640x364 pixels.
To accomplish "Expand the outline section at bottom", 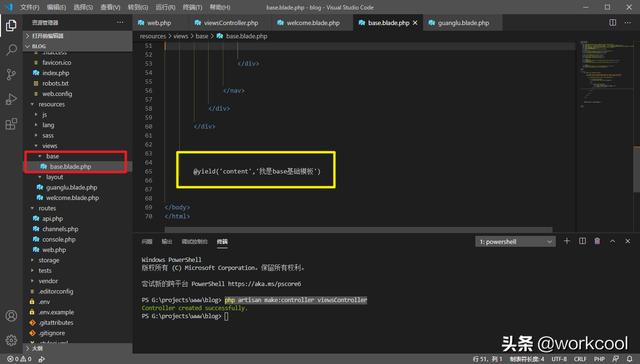I will [78, 348].
